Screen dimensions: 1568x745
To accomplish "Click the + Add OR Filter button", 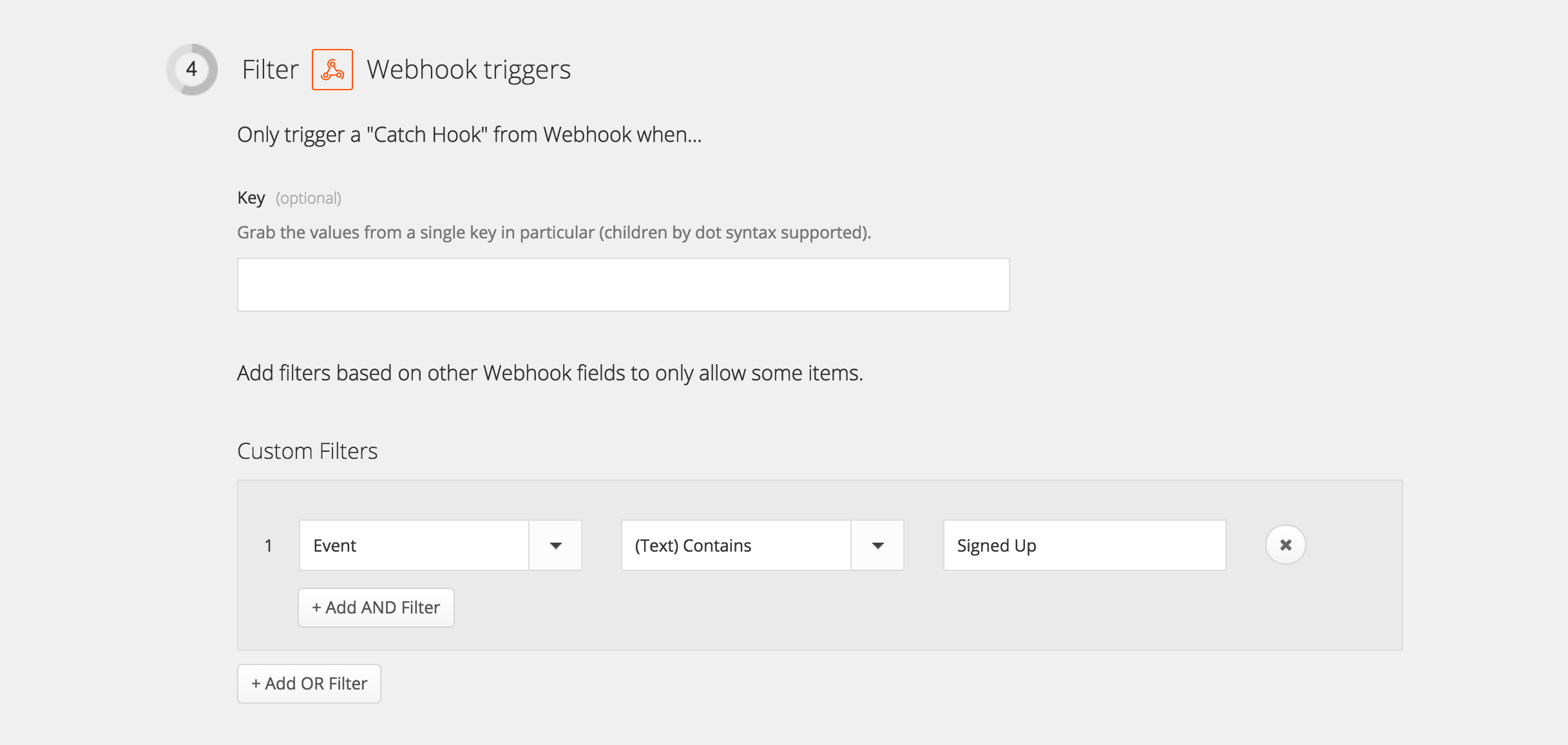I will pyautogui.click(x=309, y=684).
